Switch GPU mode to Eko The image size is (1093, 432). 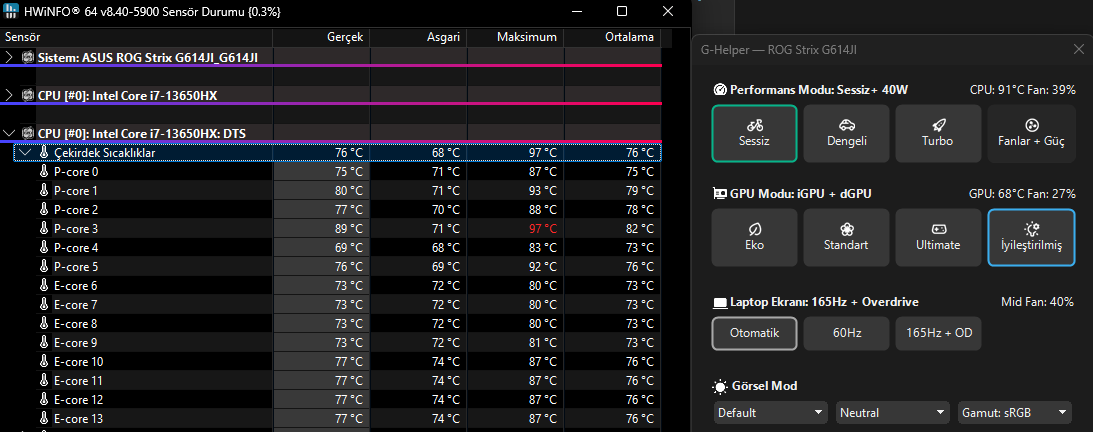click(754, 237)
